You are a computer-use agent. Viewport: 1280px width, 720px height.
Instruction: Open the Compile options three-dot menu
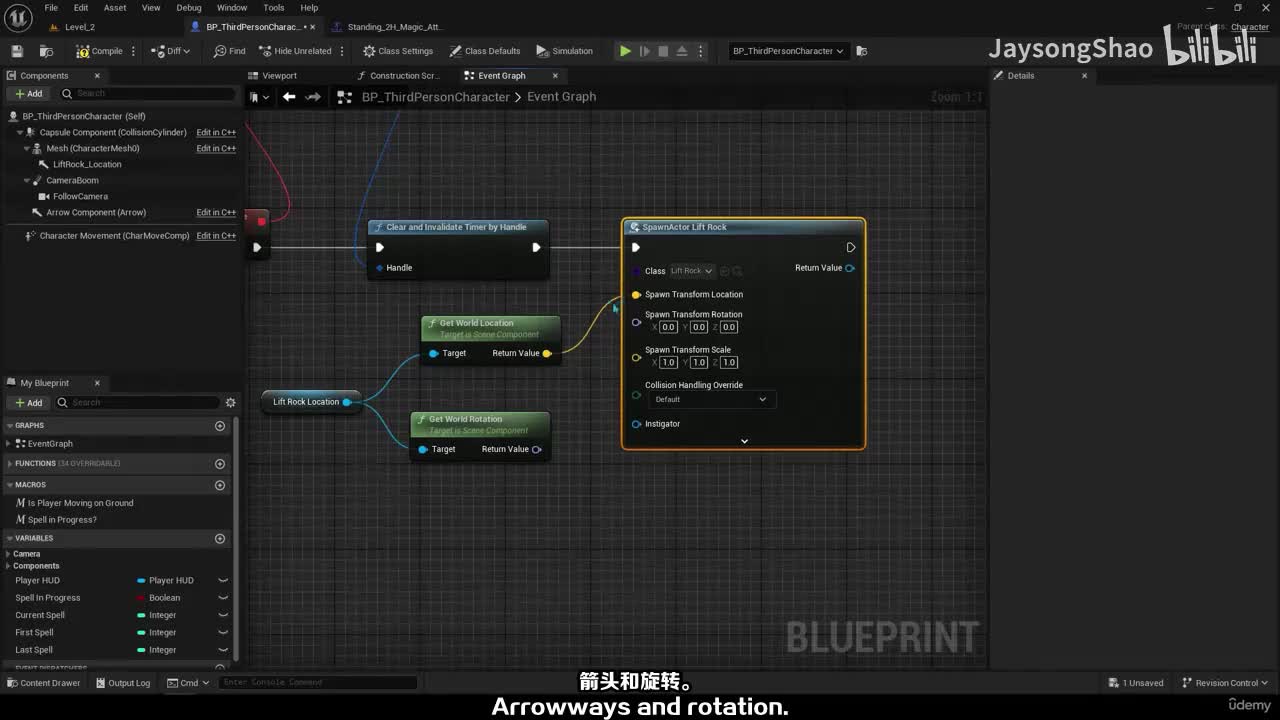(133, 51)
